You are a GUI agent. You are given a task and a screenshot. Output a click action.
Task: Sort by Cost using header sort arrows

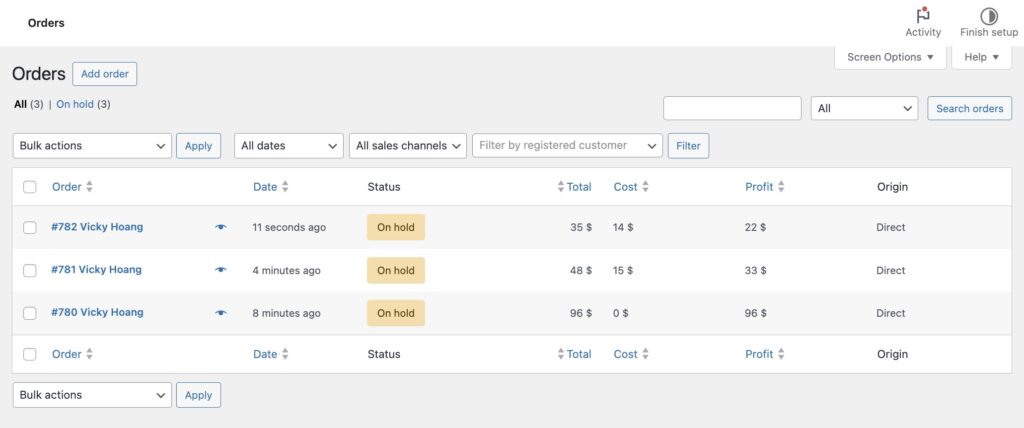coord(645,187)
